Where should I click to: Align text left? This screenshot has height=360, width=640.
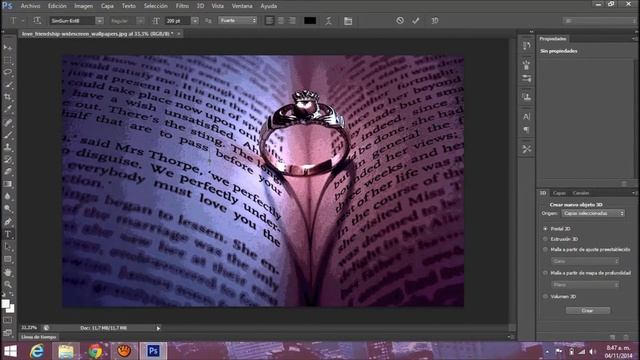point(269,20)
